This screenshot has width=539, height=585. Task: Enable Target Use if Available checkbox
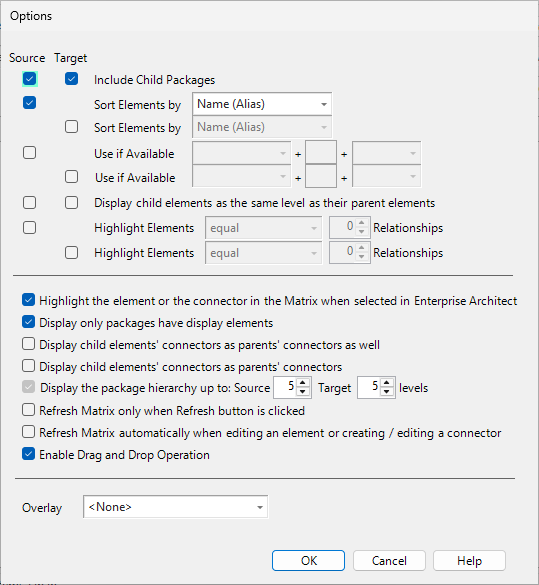[71, 176]
